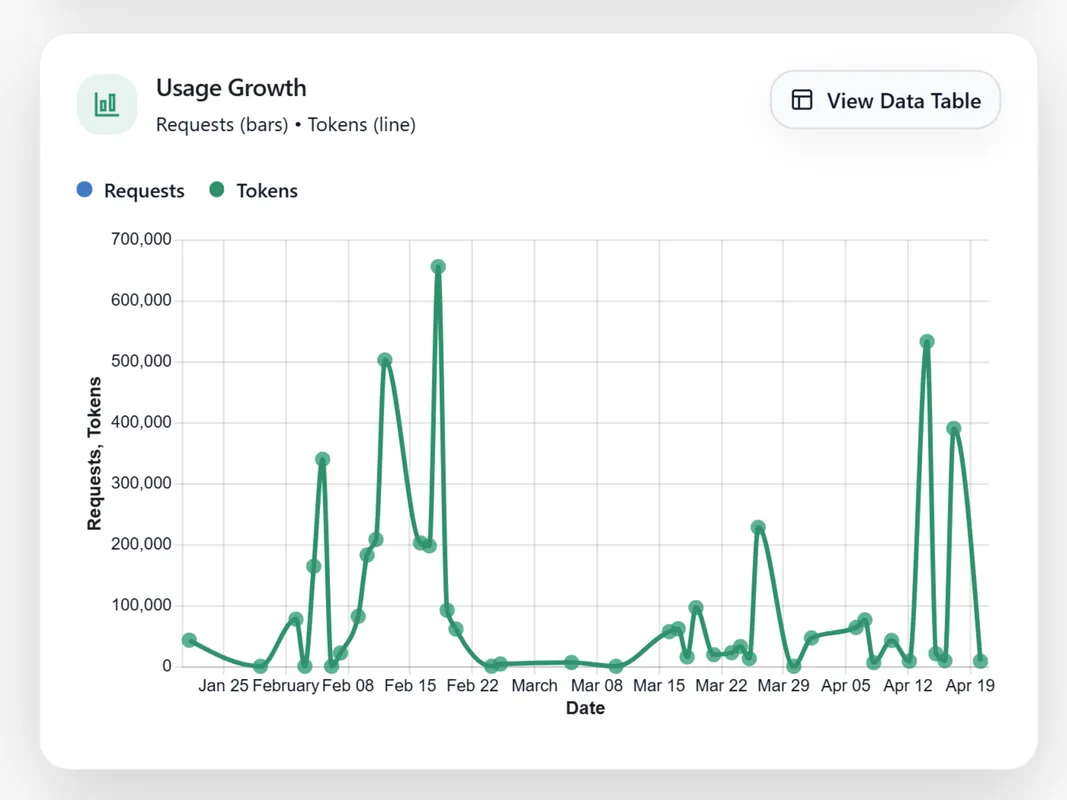Click the blue Requests legend dot
Image resolution: width=1067 pixels, height=800 pixels.
click(84, 190)
